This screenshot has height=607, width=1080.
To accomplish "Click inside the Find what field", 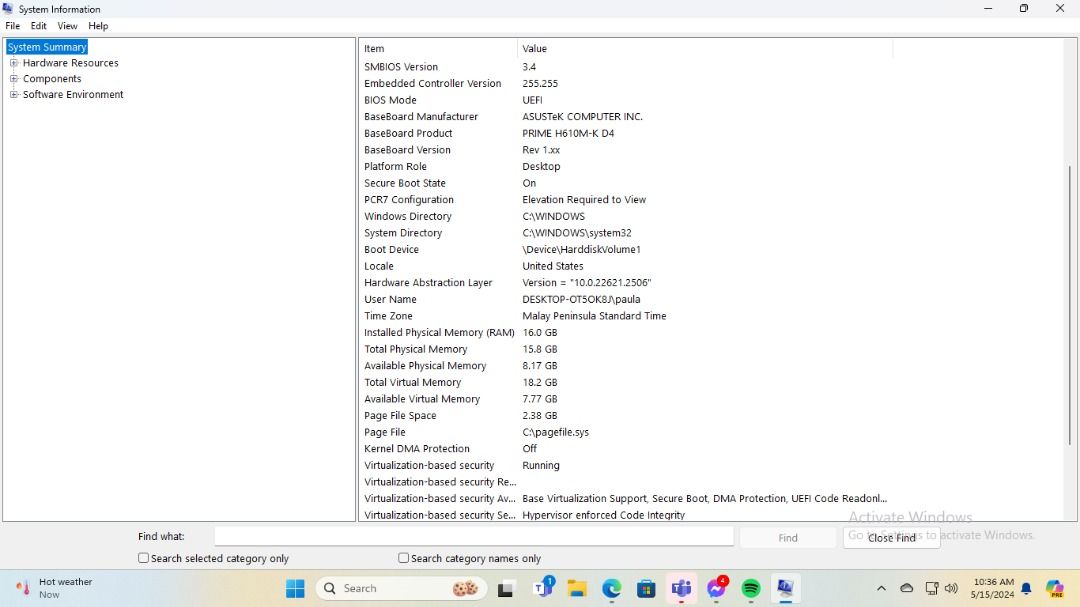I will (x=470, y=536).
